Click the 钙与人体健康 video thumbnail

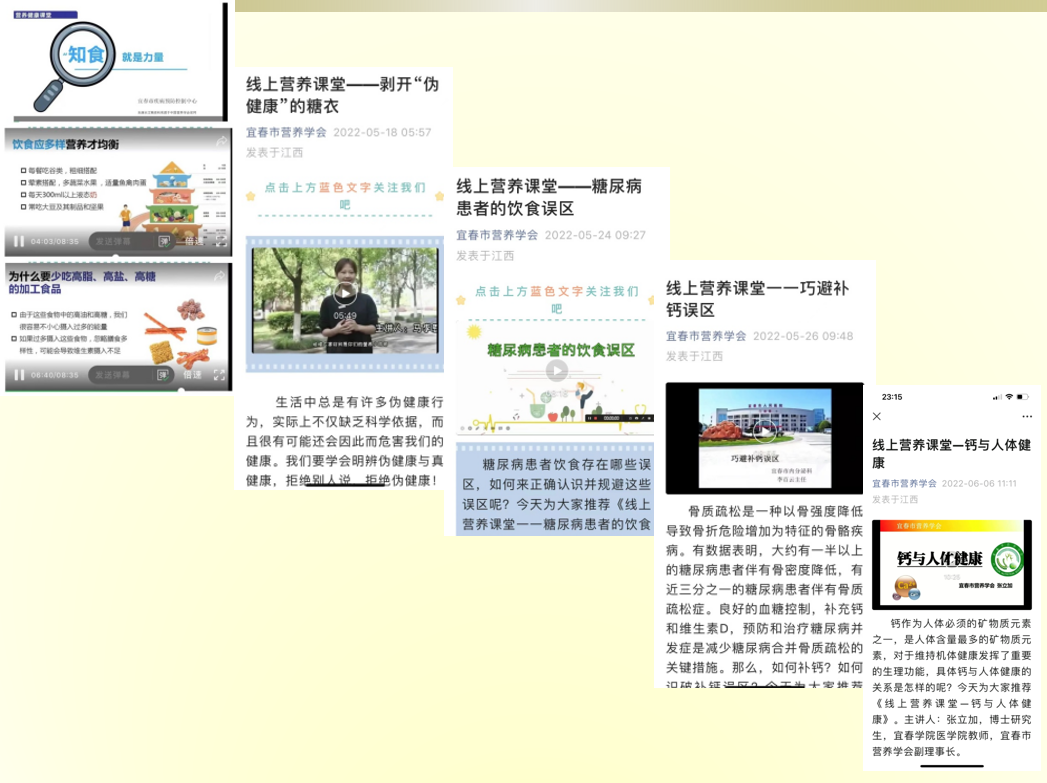pos(951,564)
